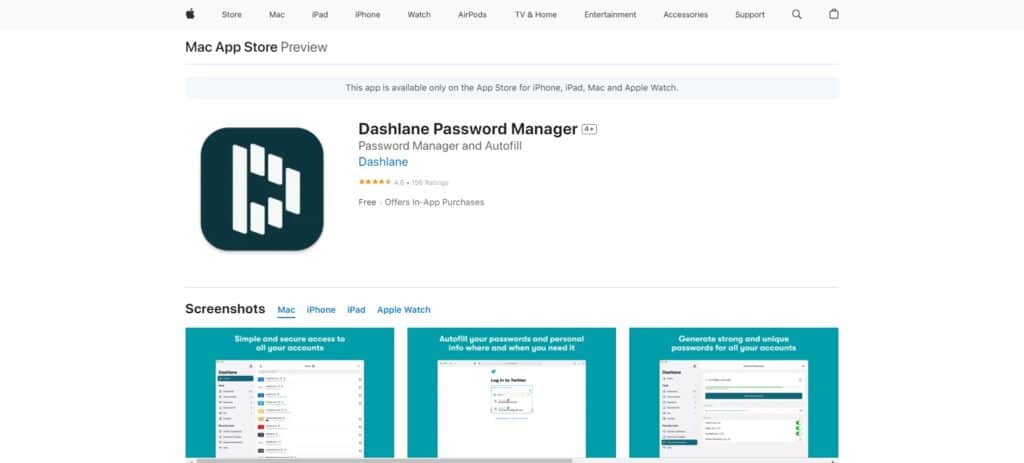The height and width of the screenshot is (463, 1024).
Task: Open the Autofill your passwords screenshot
Action: [511, 393]
